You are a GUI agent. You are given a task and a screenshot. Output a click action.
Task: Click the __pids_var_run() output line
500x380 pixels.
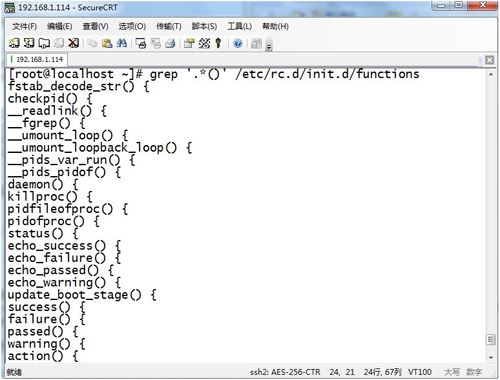coord(72,160)
